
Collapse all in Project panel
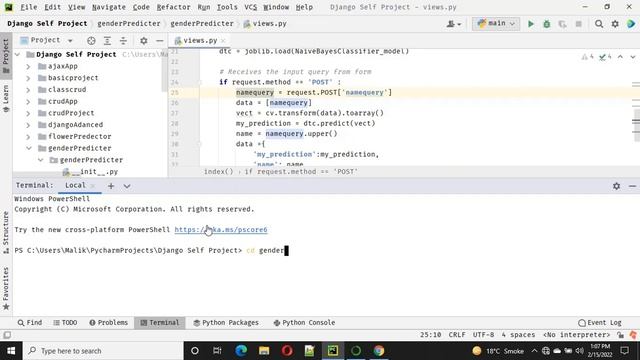[x=123, y=40]
